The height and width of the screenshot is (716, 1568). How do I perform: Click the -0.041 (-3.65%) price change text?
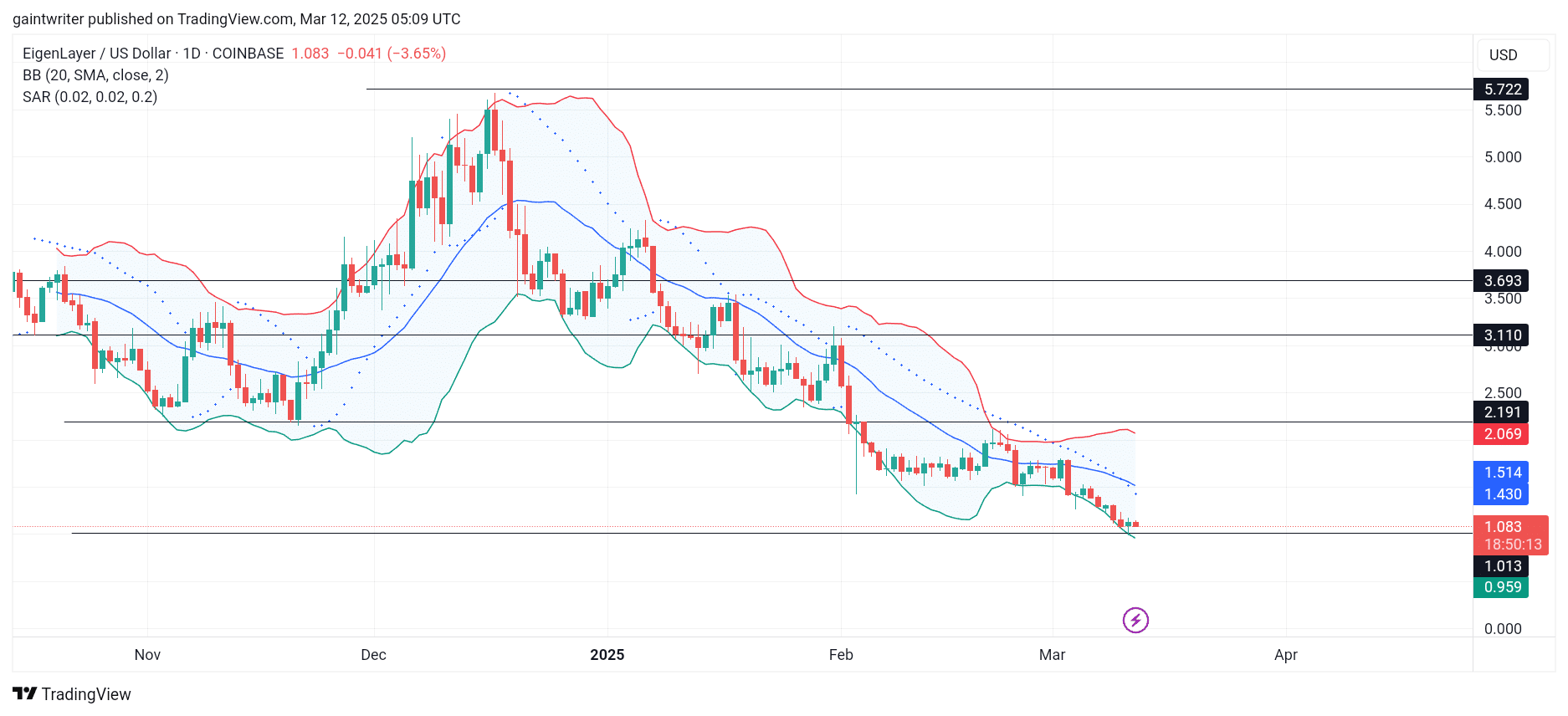(392, 54)
